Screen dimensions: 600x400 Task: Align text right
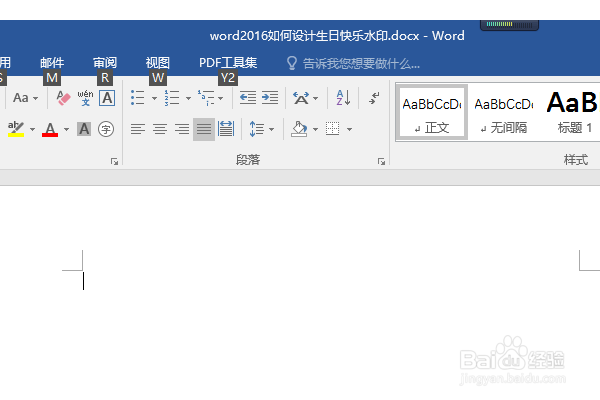click(182, 129)
